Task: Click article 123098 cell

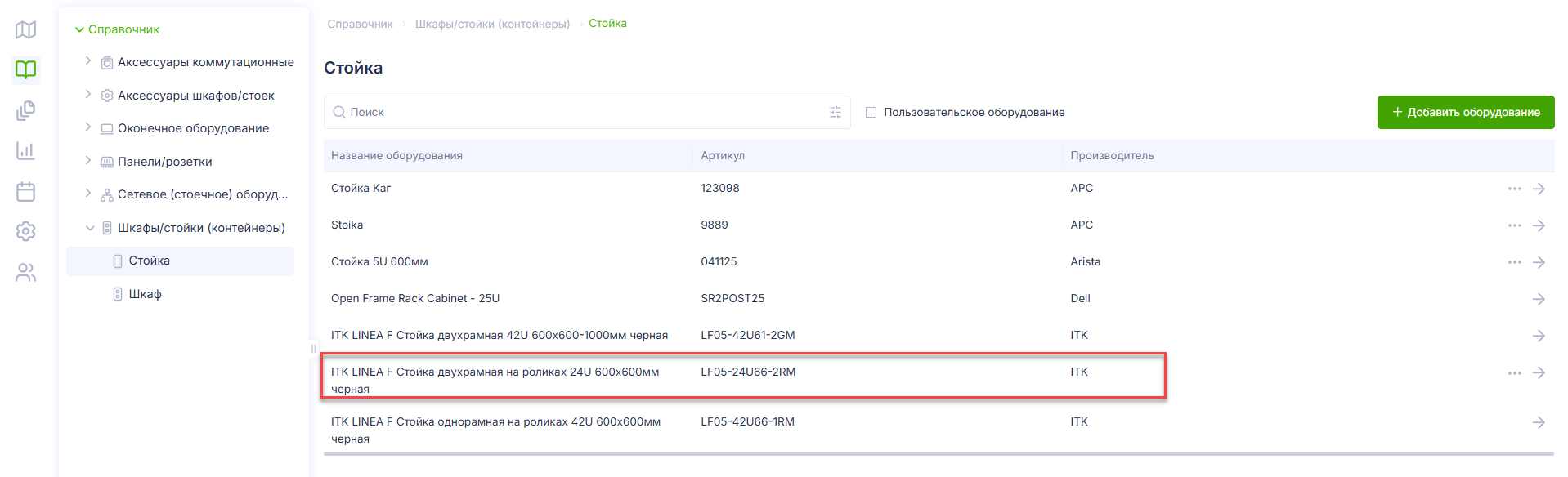Action: tap(719, 189)
